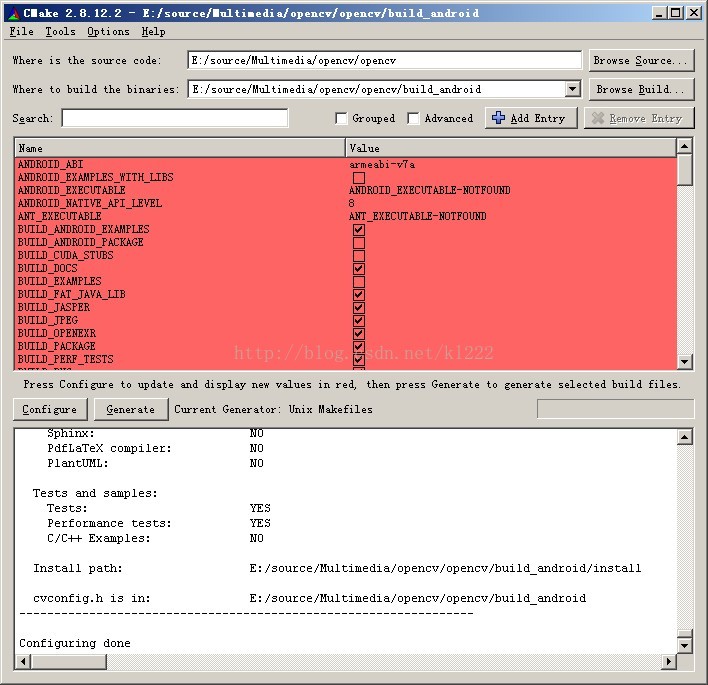The height and width of the screenshot is (685, 708).
Task: Open the Help menu
Action: [x=154, y=32]
